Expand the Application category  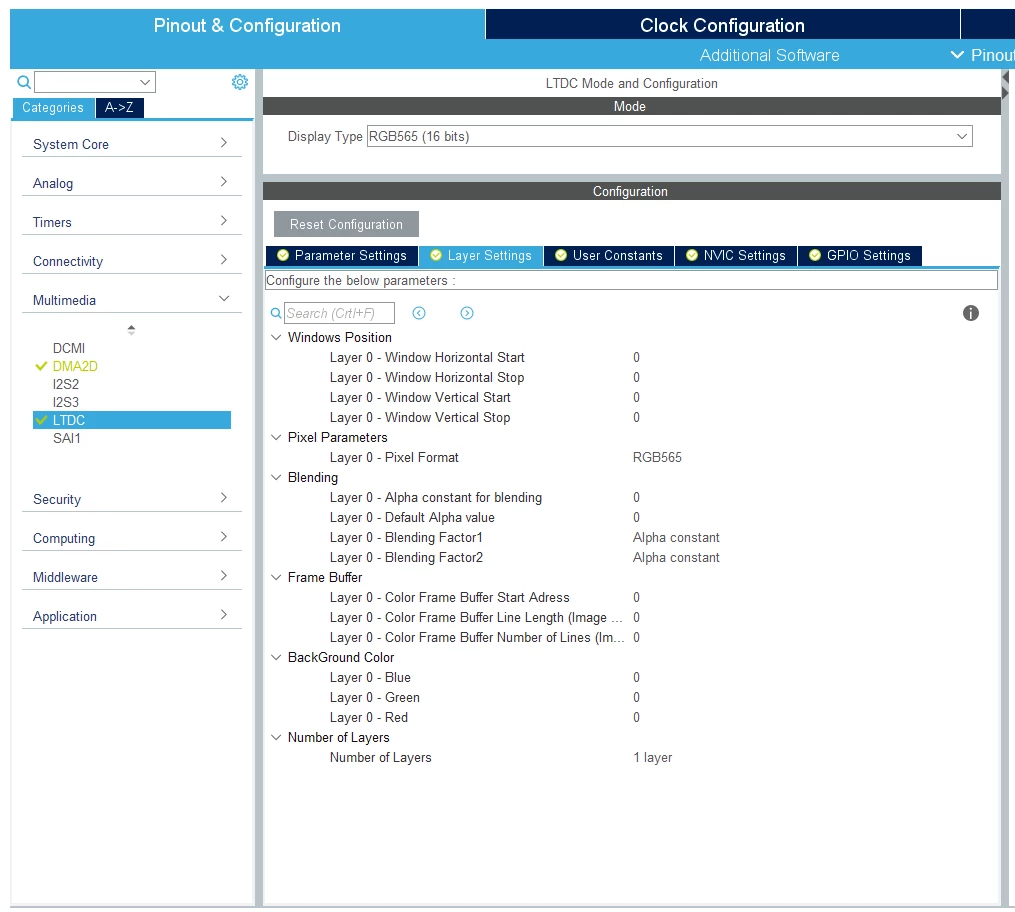point(131,616)
